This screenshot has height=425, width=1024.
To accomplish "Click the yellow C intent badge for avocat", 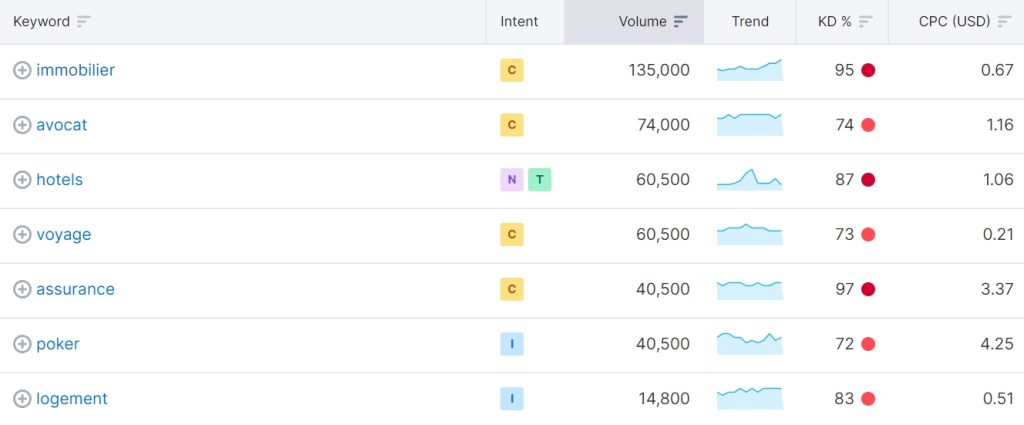I will (x=511, y=125).
